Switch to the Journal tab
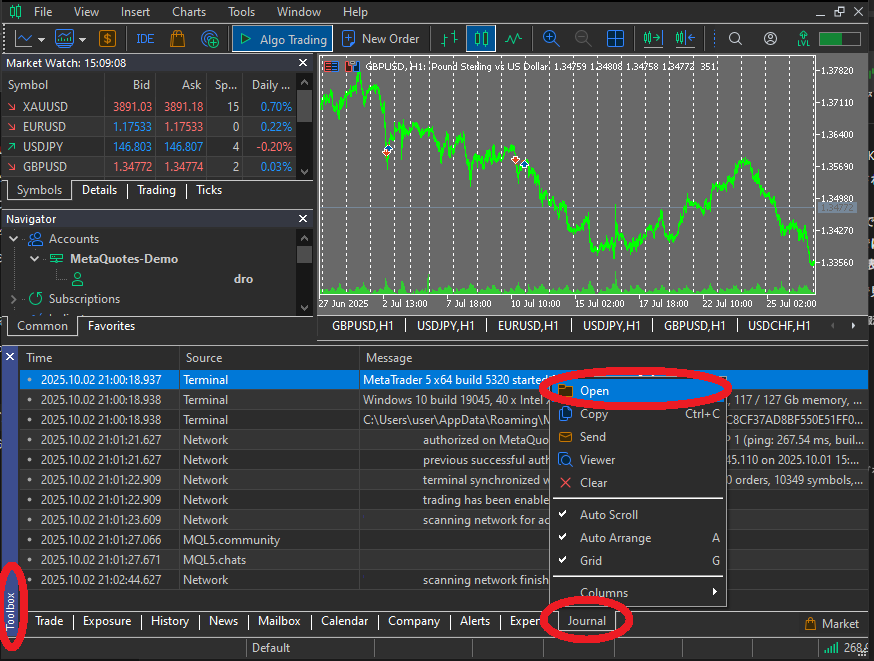Image resolution: width=874 pixels, height=661 pixels. [x=587, y=621]
